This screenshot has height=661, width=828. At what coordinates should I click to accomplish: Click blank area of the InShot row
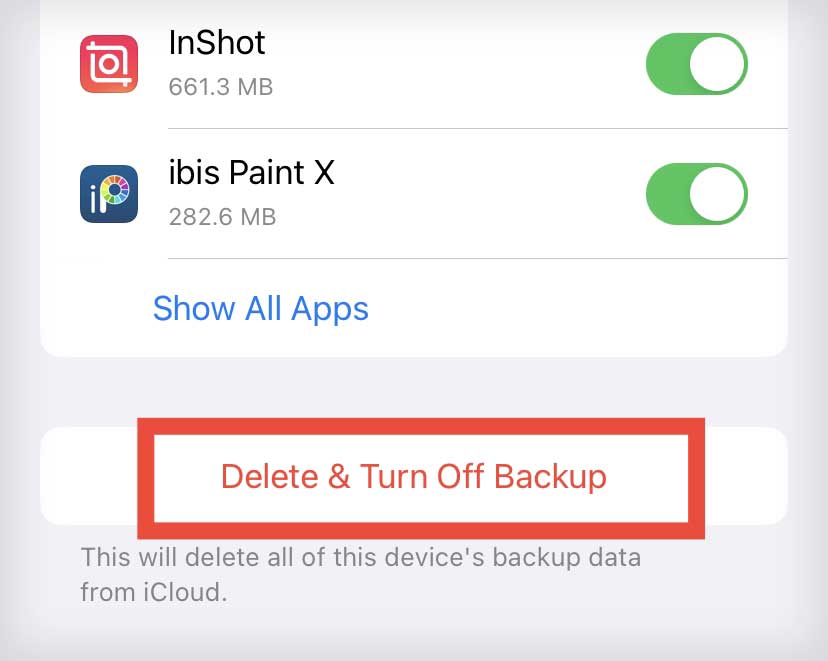pos(454,64)
